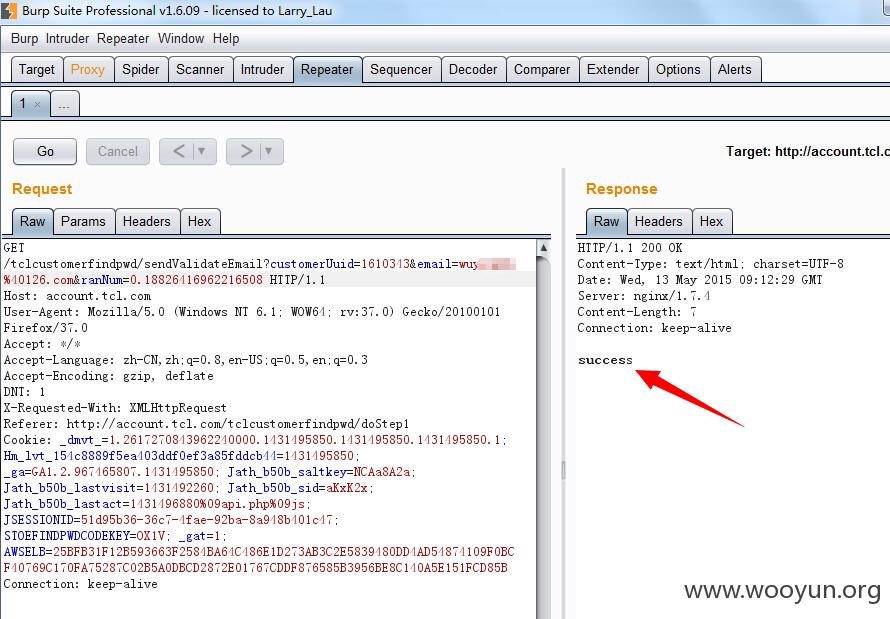Switch to the Spider tool tab
890x619 pixels.
coord(141,69)
